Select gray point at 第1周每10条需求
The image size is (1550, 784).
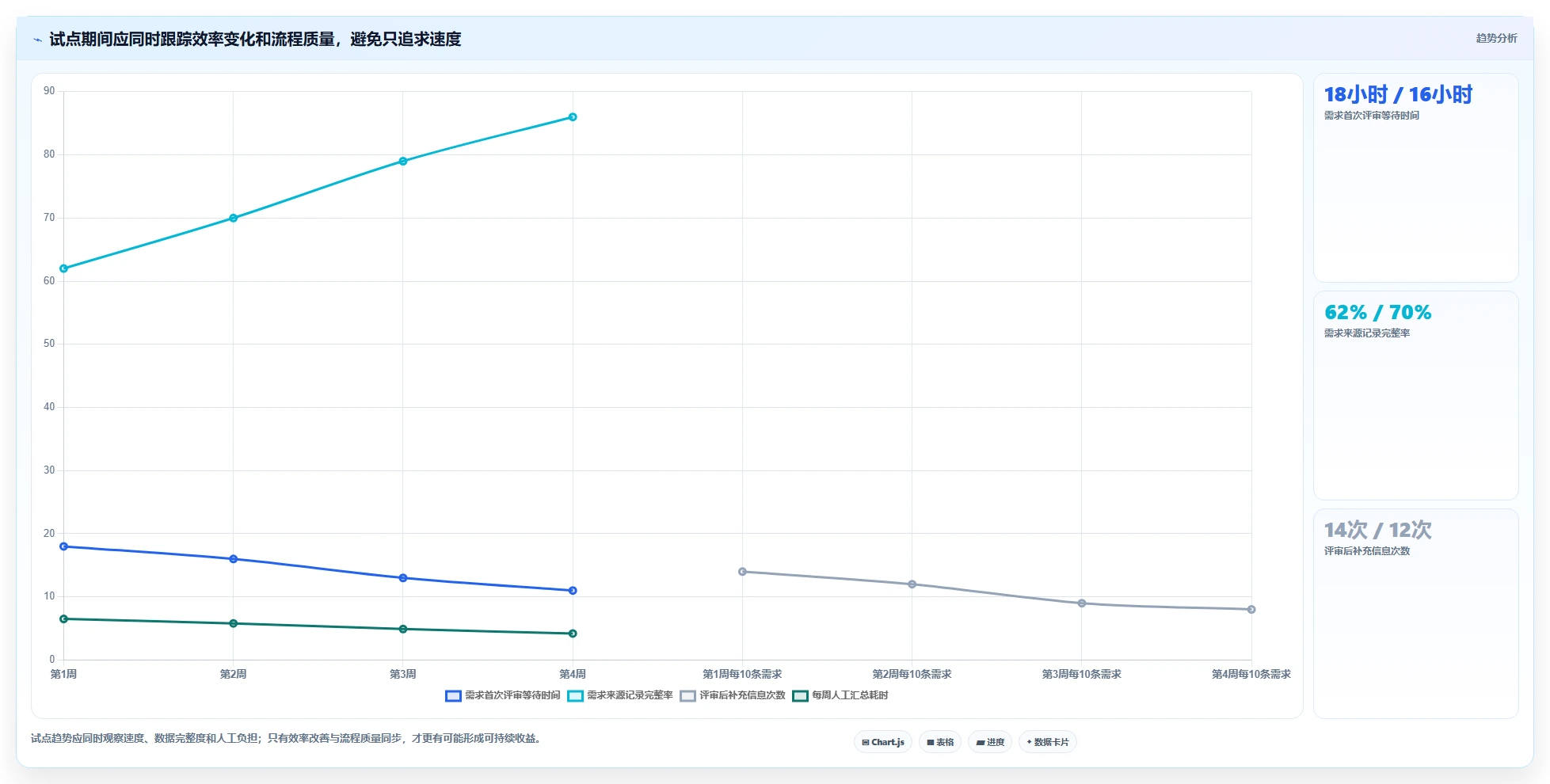[742, 572]
